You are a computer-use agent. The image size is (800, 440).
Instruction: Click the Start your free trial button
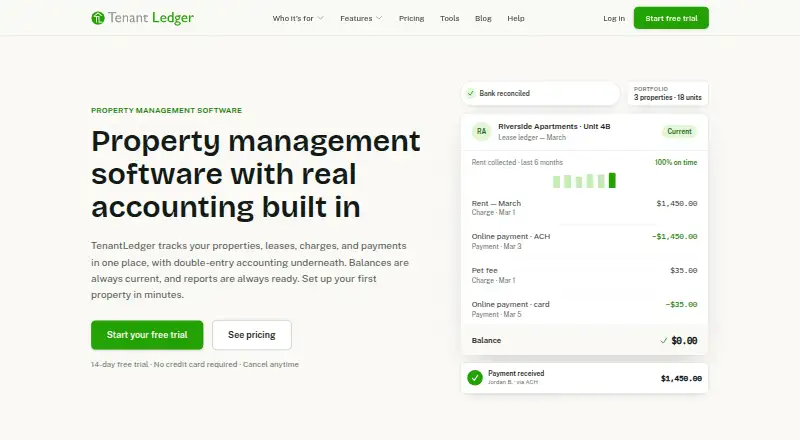pyautogui.click(x=147, y=335)
